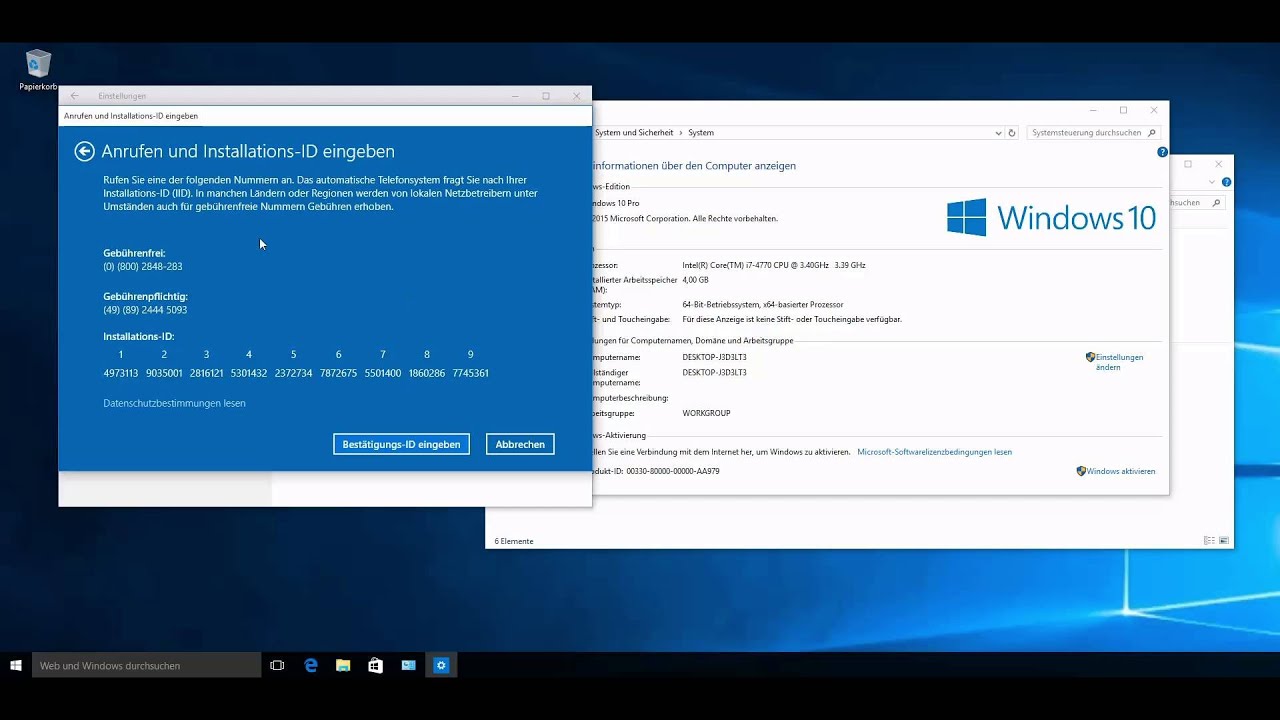The height and width of the screenshot is (720, 1280).
Task: Maximize the System control panel window
Action: click(x=1123, y=110)
